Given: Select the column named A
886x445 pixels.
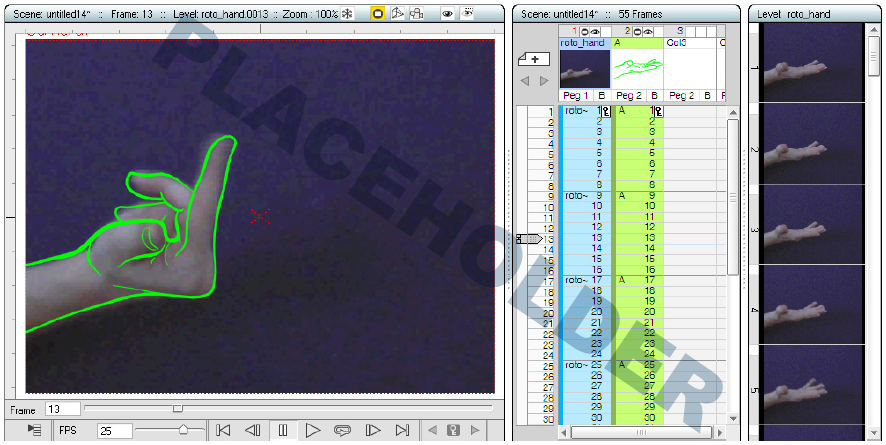Looking at the screenshot, I should tap(637, 43).
